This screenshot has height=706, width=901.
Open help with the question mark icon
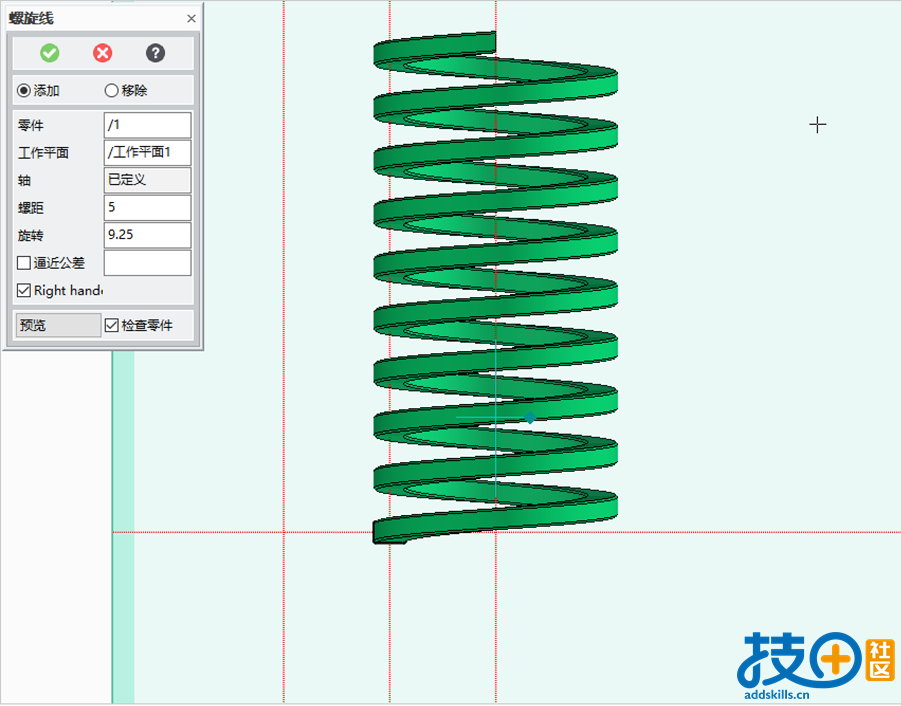[x=155, y=53]
